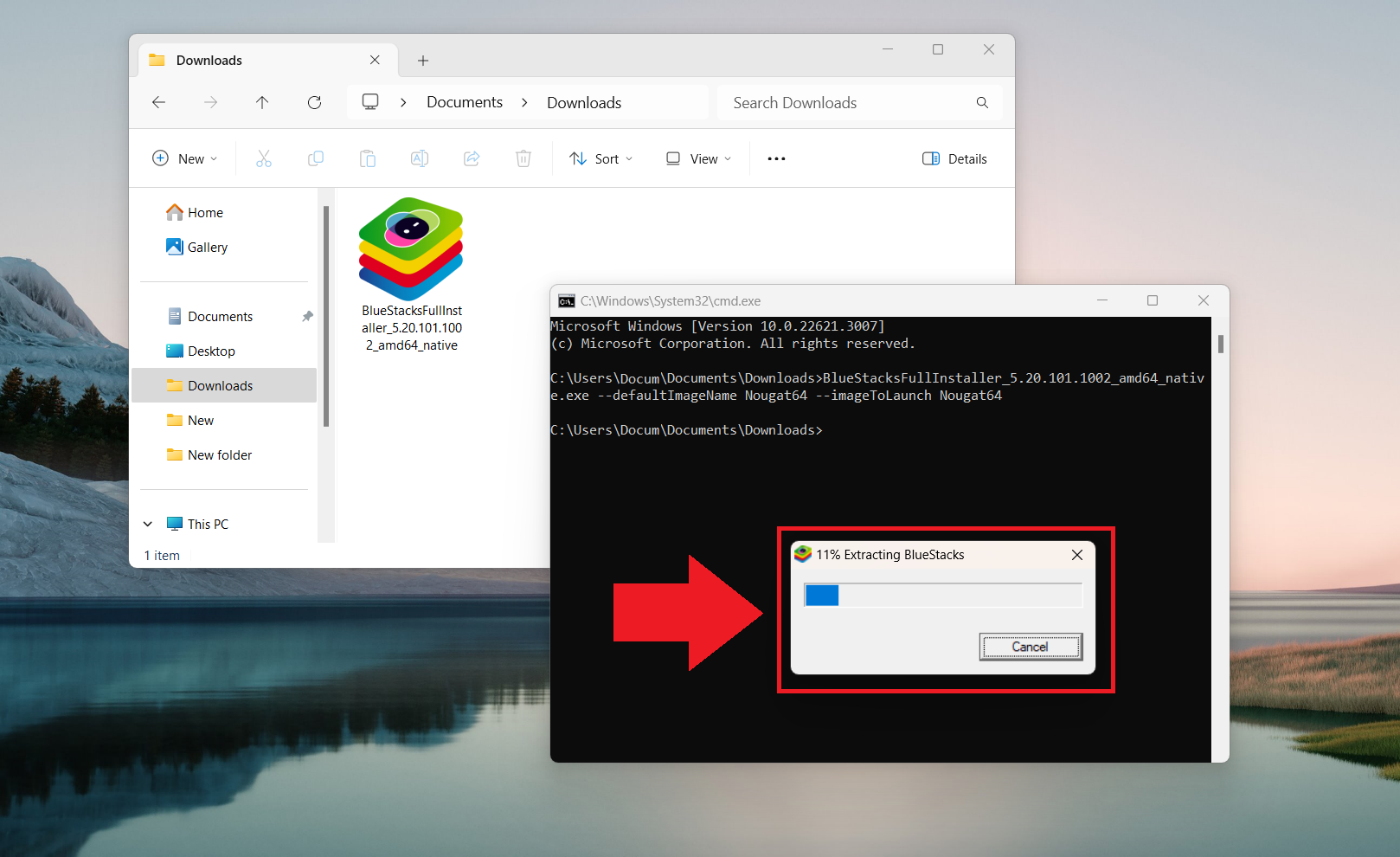The width and height of the screenshot is (1400, 857).
Task: Cancel the BlueStacks extraction
Action: point(1031,647)
